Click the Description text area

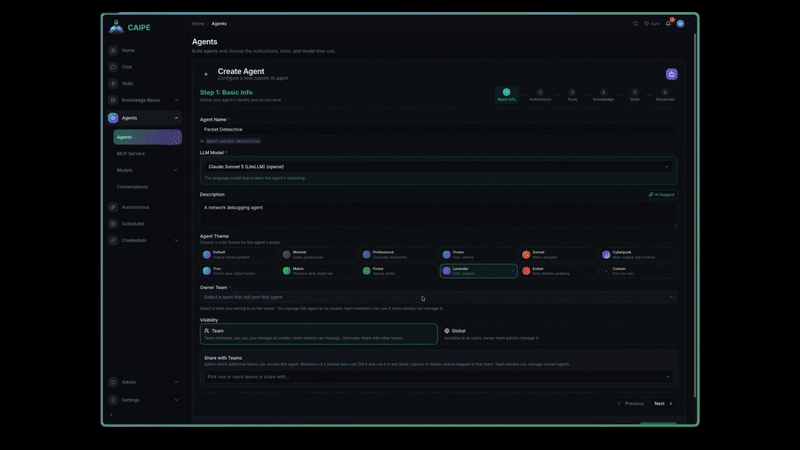pos(438,214)
